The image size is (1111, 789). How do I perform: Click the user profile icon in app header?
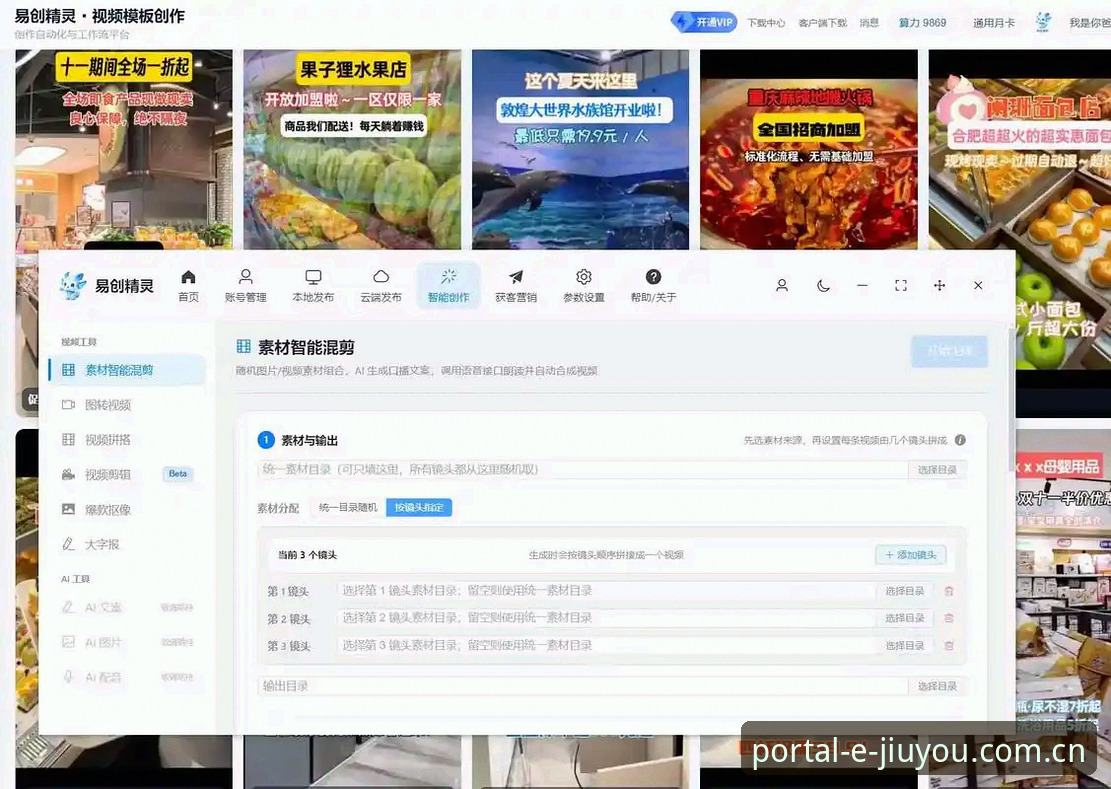click(x=782, y=285)
